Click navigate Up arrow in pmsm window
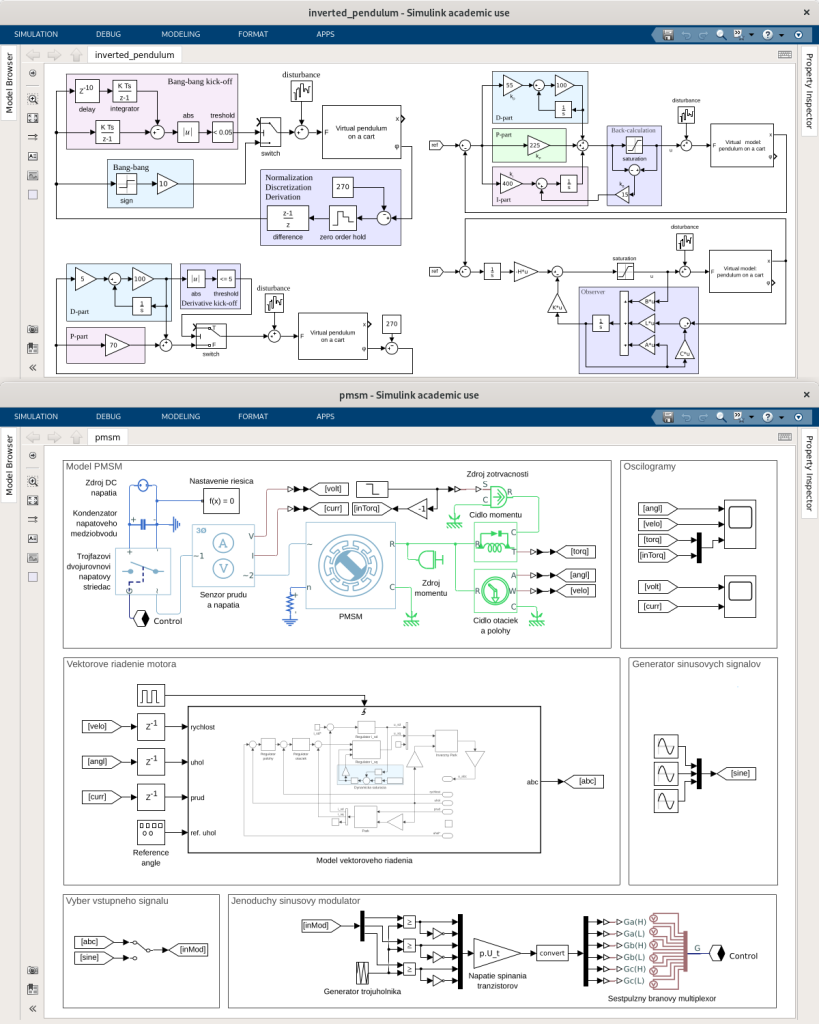Screen dimensions: 819x1024 click(x=74, y=437)
